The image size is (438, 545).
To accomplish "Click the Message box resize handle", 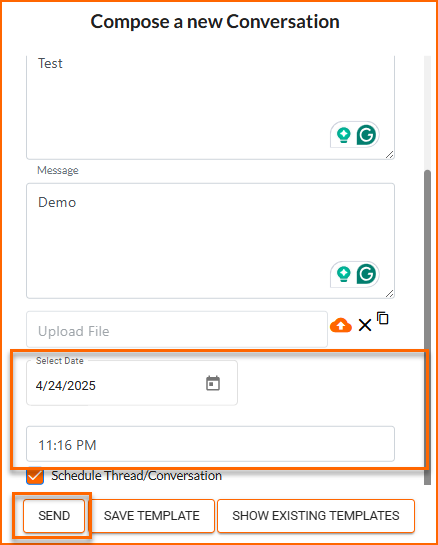I will point(390,294).
